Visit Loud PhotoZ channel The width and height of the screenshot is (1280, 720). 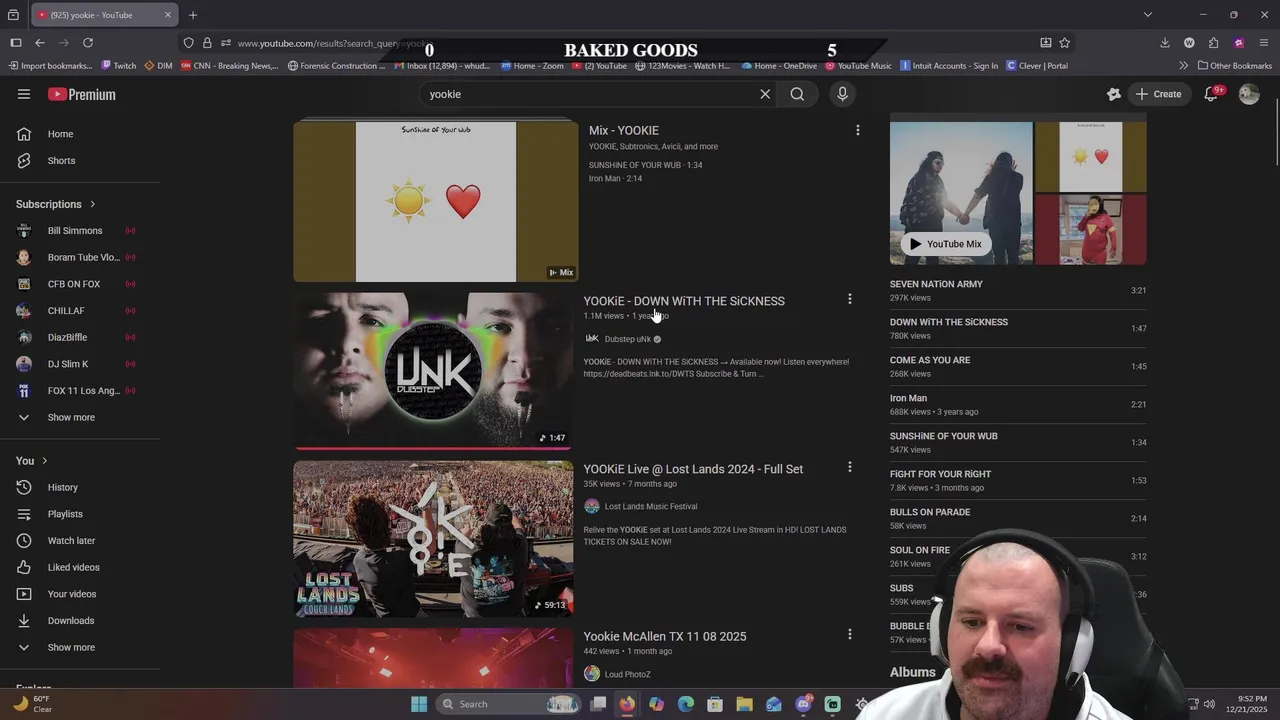pos(627,674)
